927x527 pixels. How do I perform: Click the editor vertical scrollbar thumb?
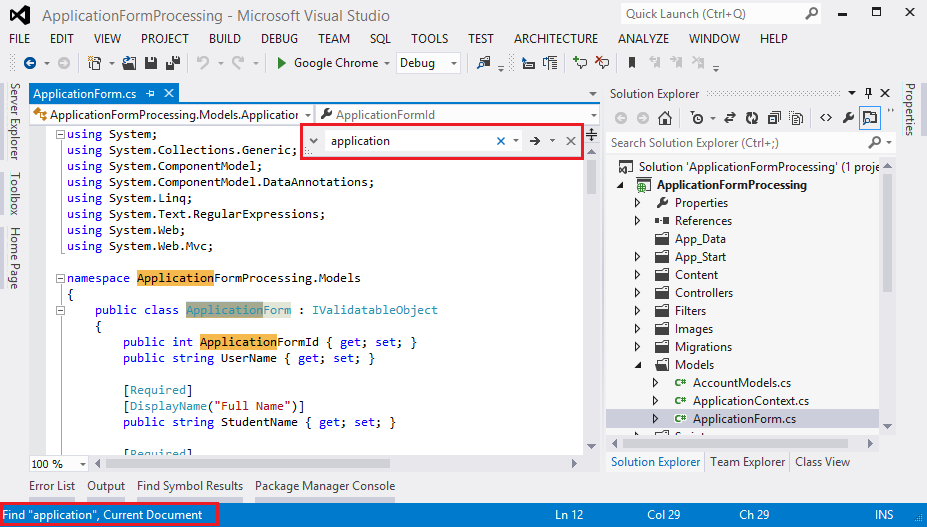pos(592,176)
